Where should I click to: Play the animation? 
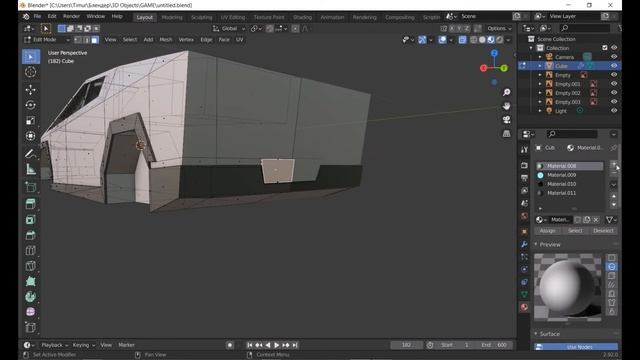[276, 345]
